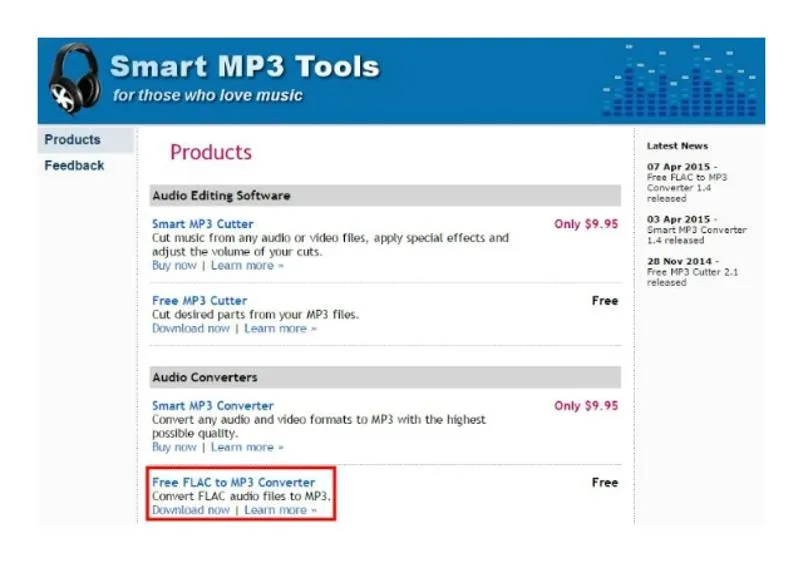The image size is (803, 563).
Task: Click Learn more under Smart MP3 Converter
Action: coord(247,447)
